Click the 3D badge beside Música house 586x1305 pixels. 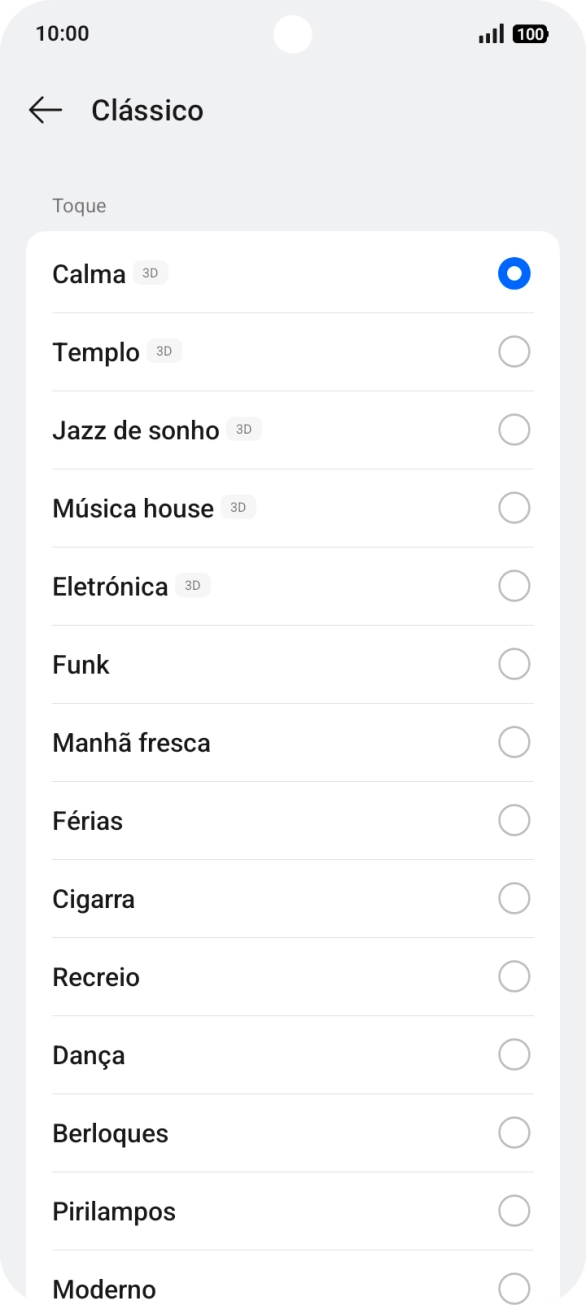(x=239, y=507)
